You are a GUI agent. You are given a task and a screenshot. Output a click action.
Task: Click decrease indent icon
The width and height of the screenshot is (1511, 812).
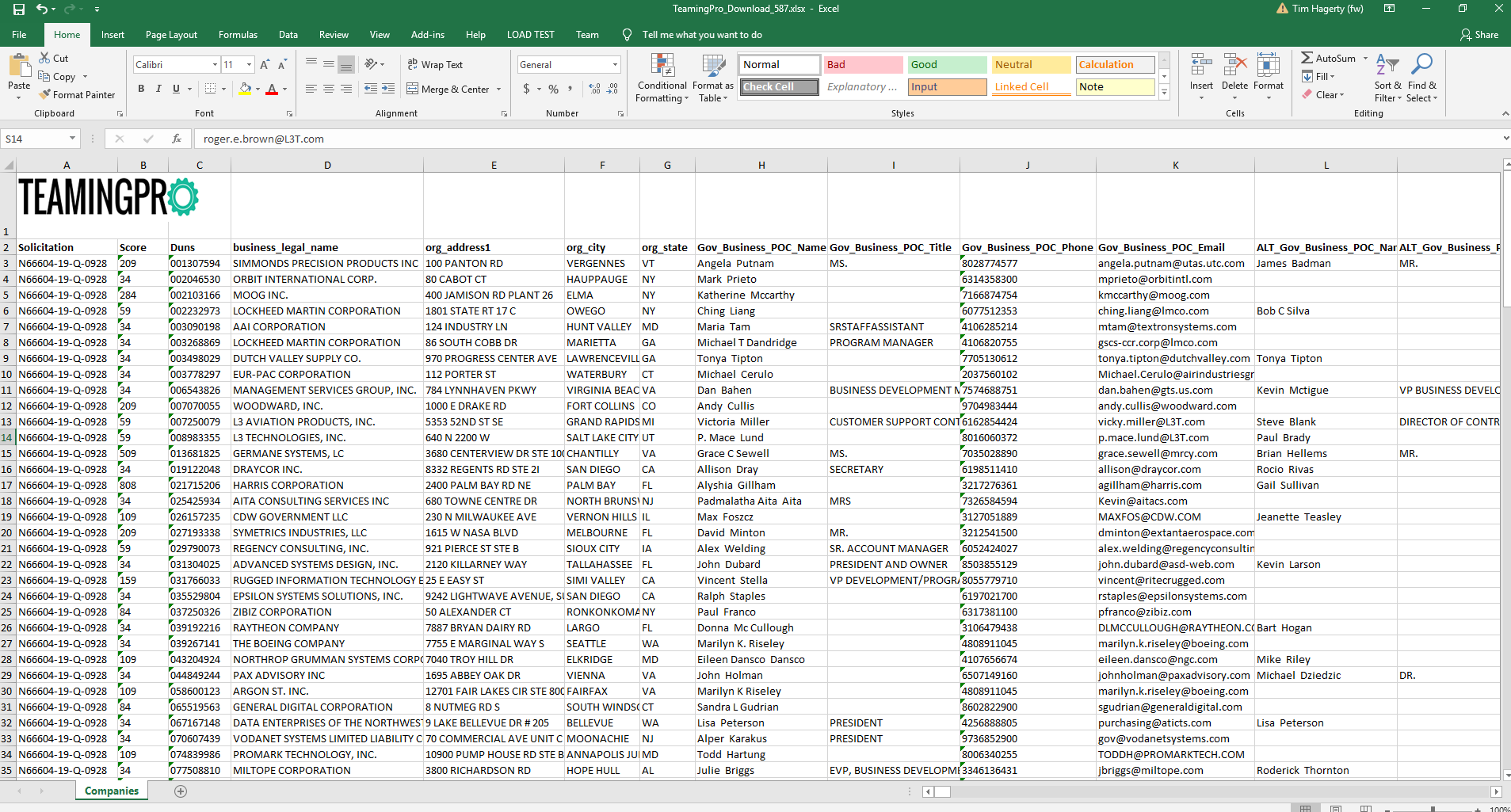371,89
